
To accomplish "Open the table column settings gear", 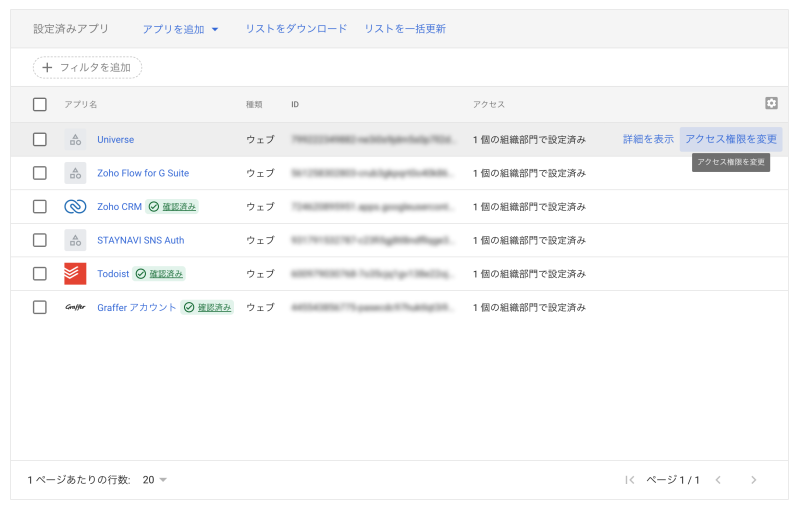I will (x=771, y=104).
